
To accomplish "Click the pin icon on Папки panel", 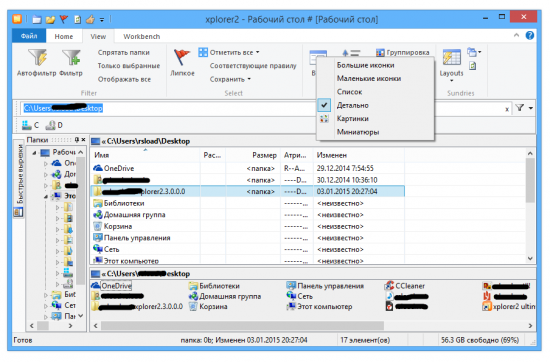I will point(77,140).
